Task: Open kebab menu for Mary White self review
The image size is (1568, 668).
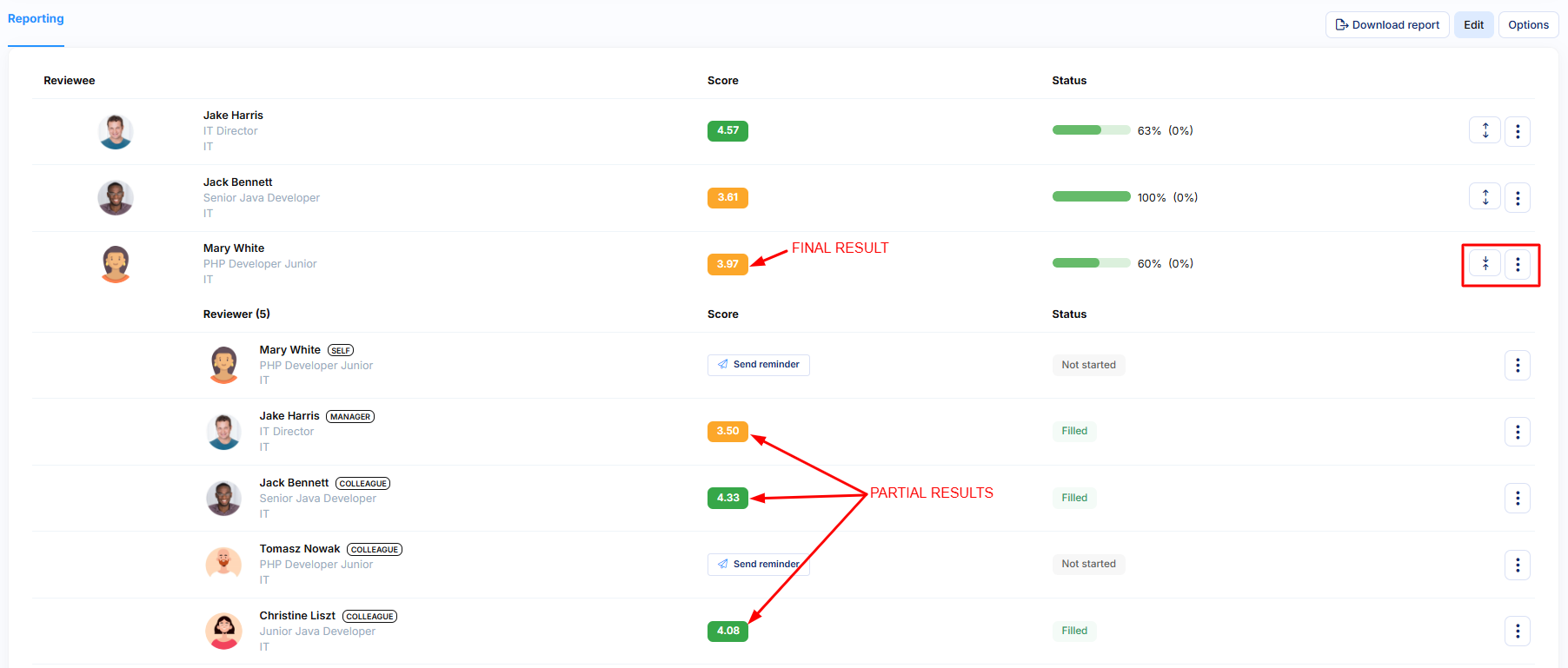Action: pyautogui.click(x=1517, y=365)
